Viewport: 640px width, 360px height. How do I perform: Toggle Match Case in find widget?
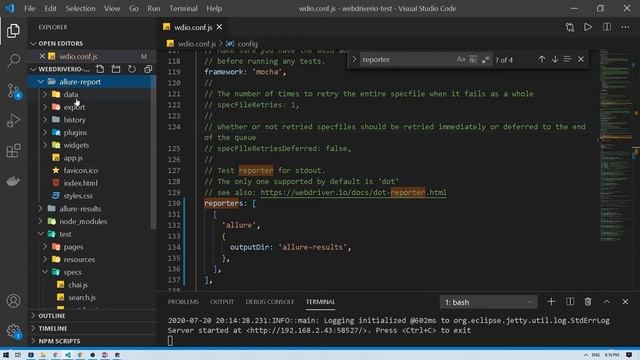[x=461, y=60]
